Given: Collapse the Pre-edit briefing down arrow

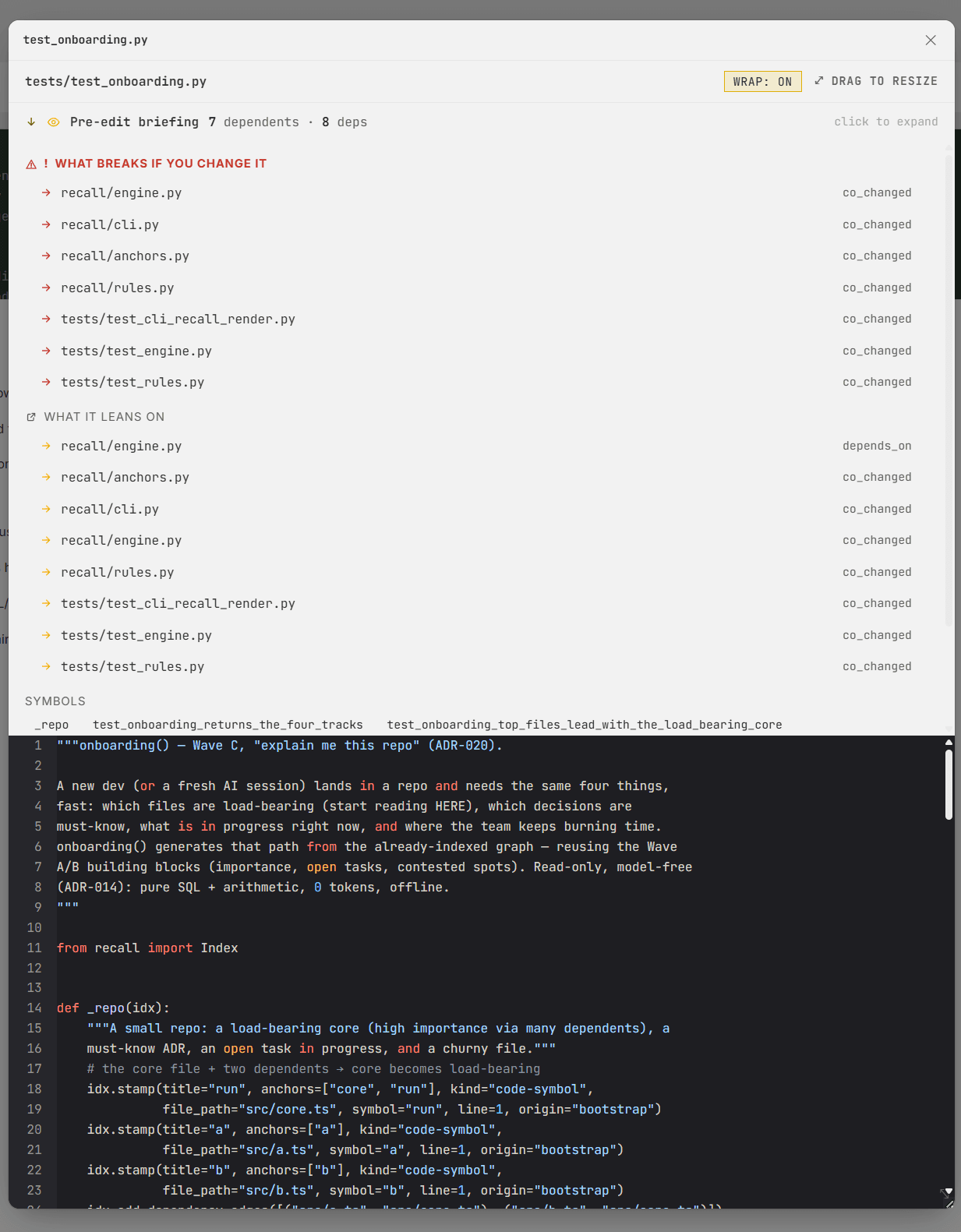Looking at the screenshot, I should [x=31, y=122].
